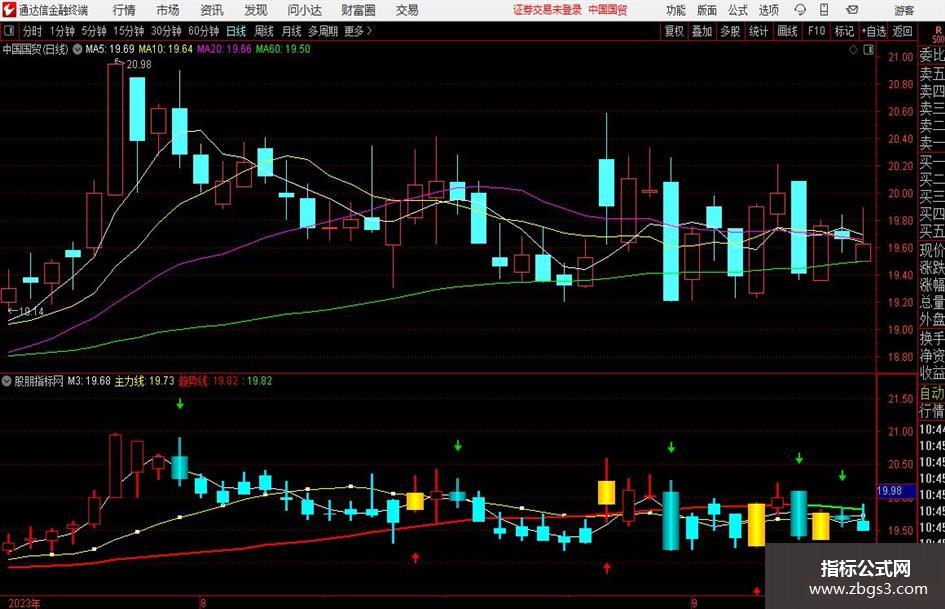Expand the 股朋指标网 sub-chart indicator dropdown

point(7,381)
